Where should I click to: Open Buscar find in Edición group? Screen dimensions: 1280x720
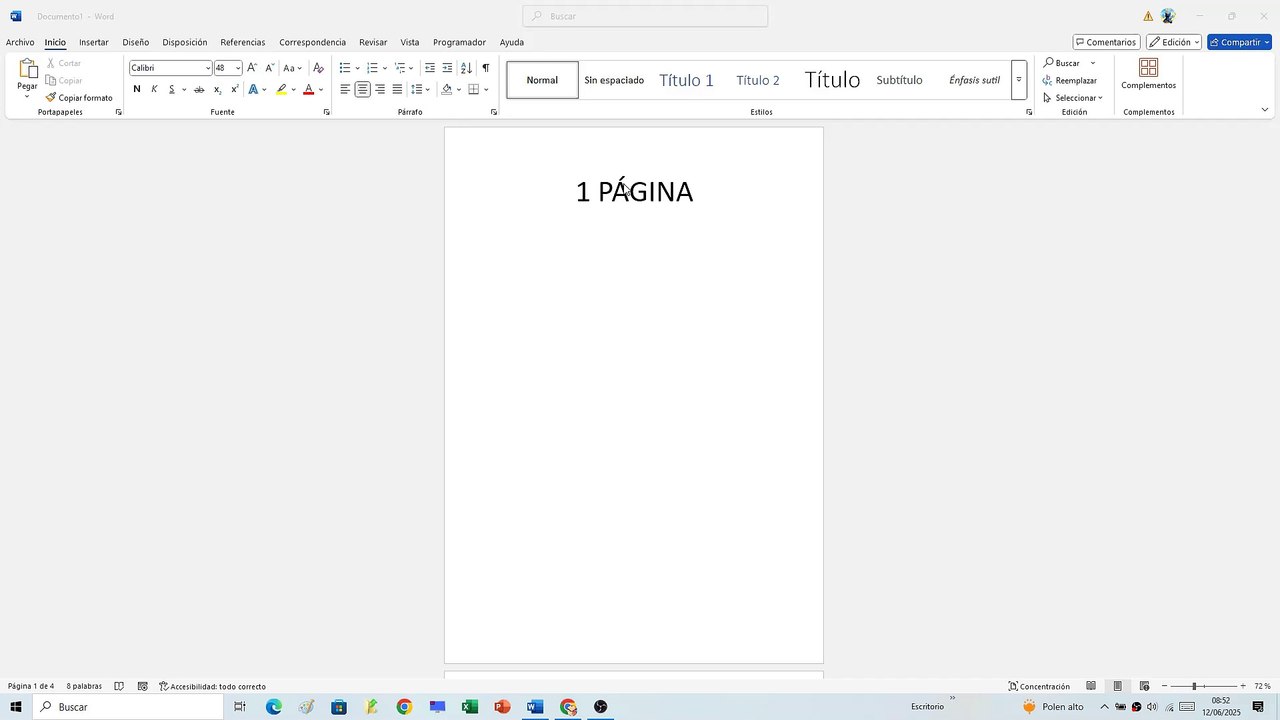point(1061,63)
